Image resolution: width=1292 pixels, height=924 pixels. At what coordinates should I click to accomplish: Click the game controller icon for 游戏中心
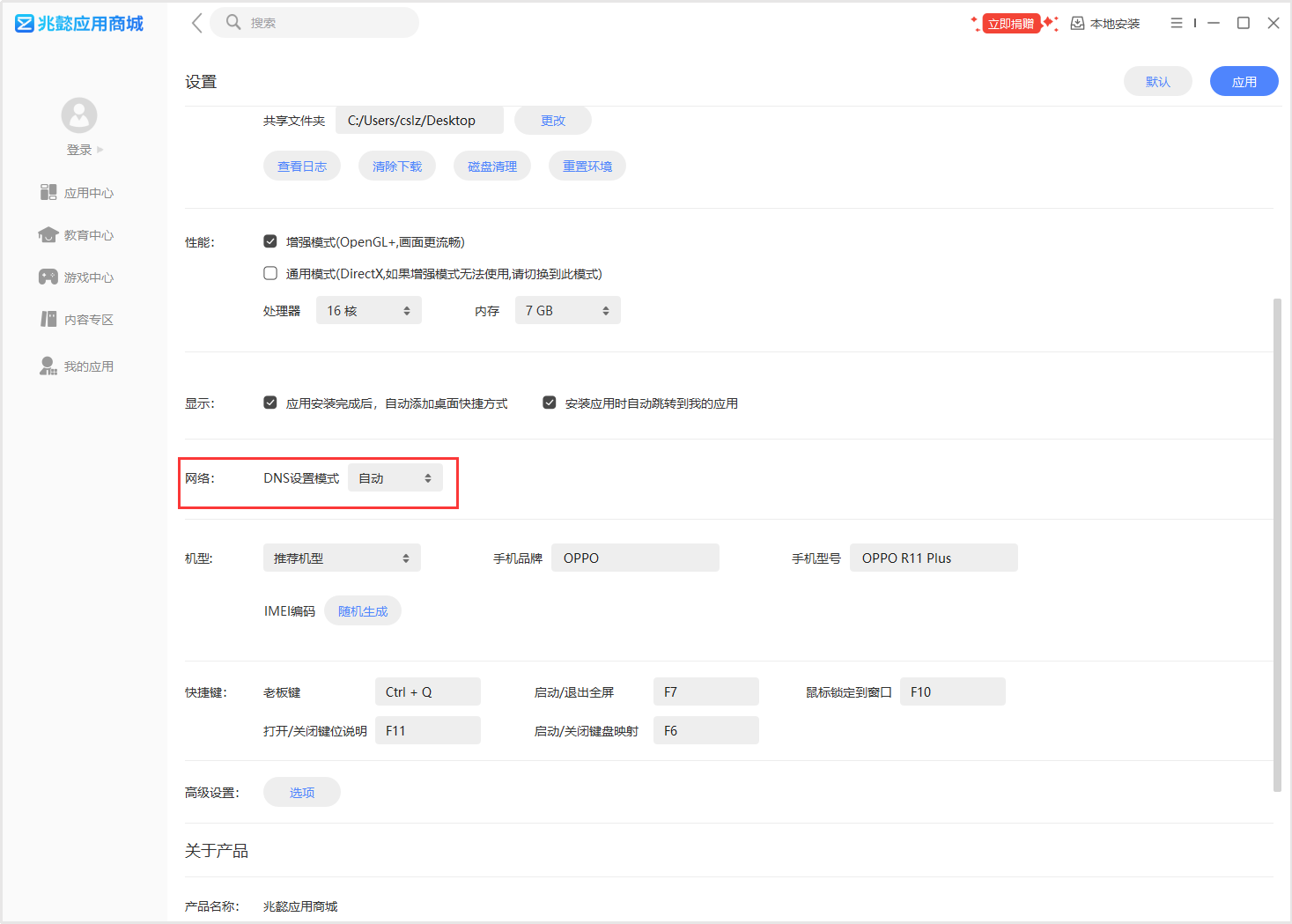48,277
